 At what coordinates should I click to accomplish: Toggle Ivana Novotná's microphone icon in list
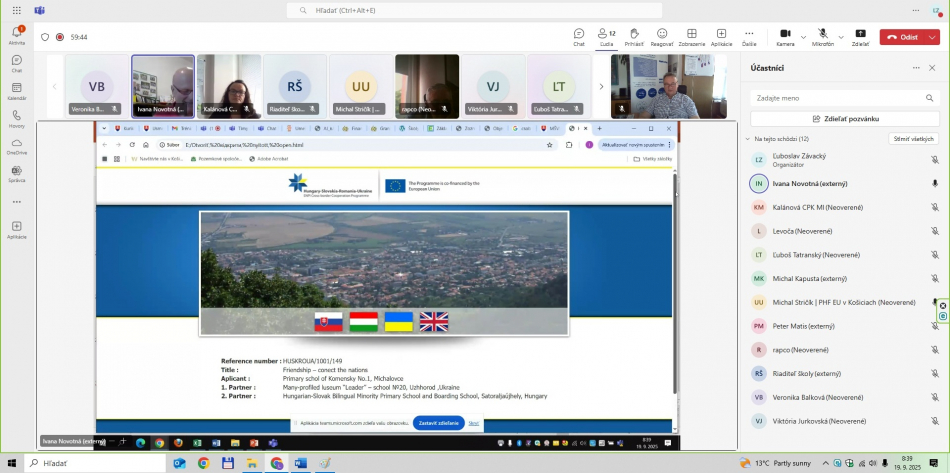[x=935, y=183]
